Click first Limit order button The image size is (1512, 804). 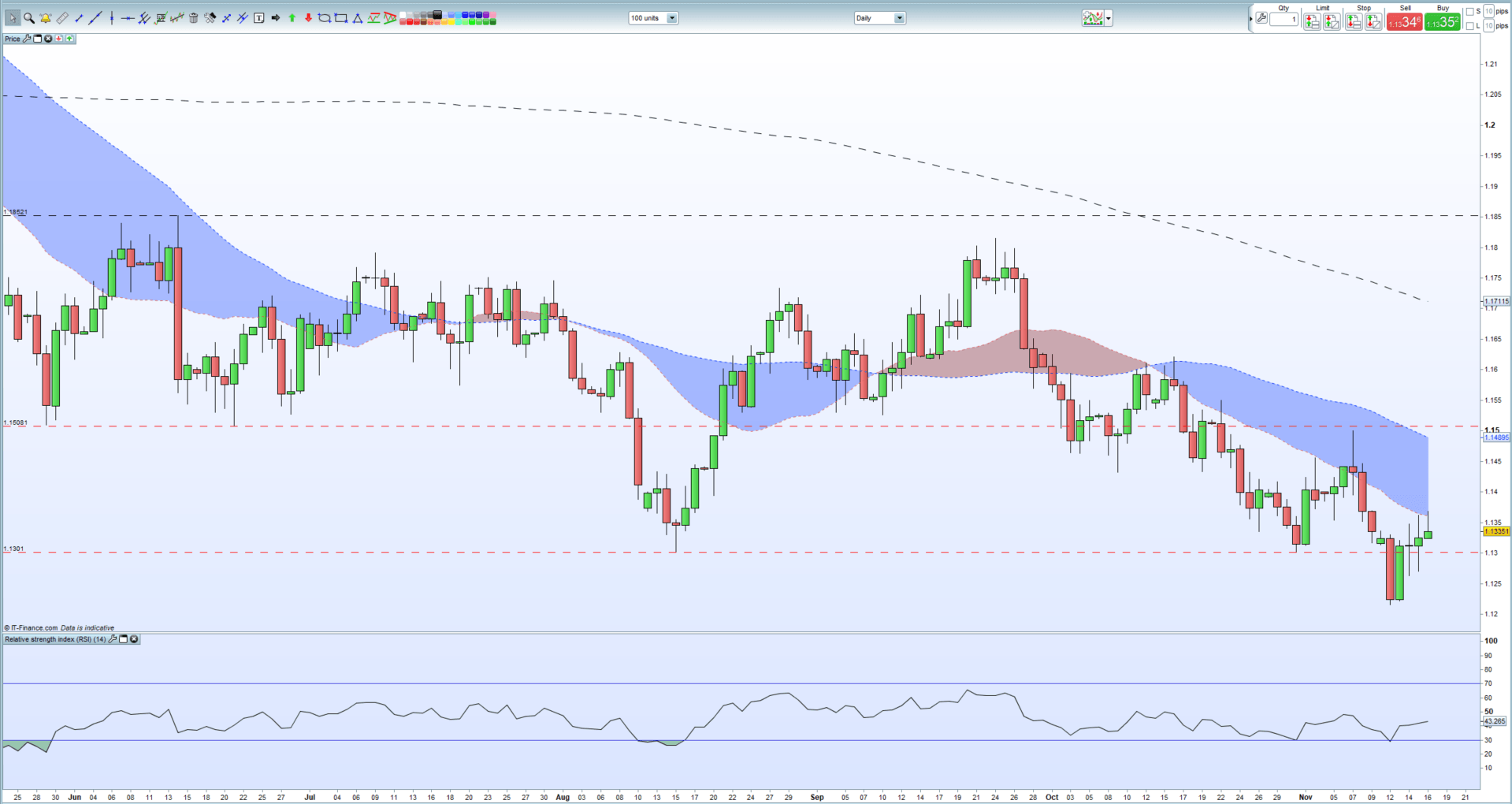pyautogui.click(x=1312, y=21)
